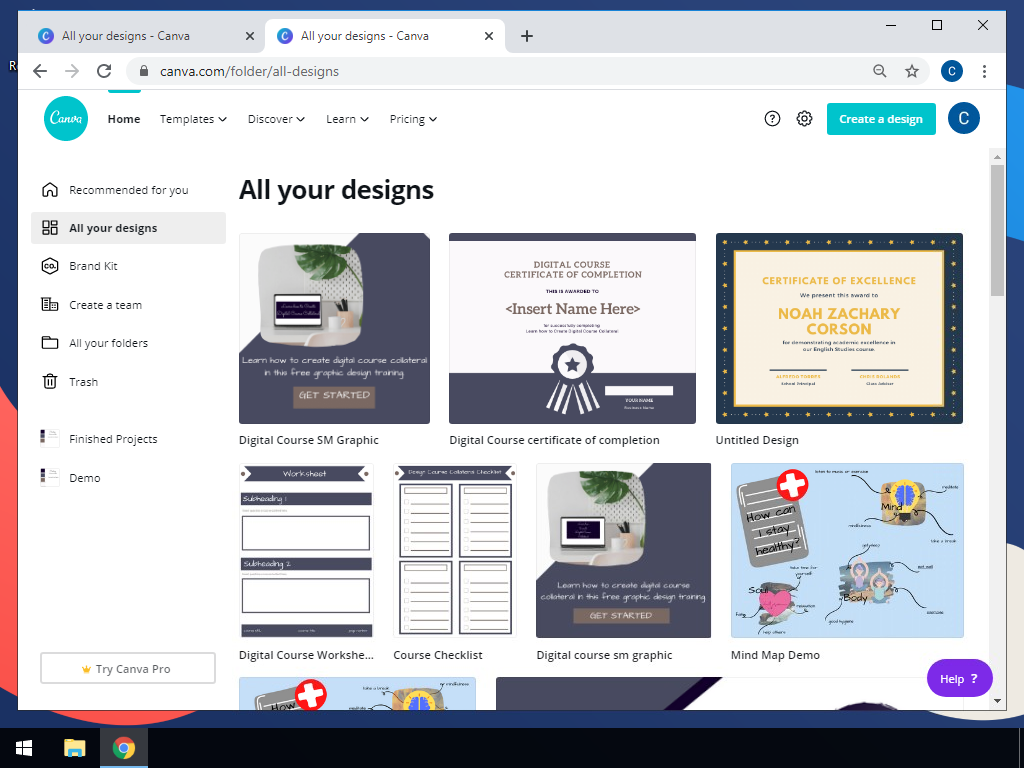Select All your designs in sidebar
The width and height of the screenshot is (1024, 768).
(128, 228)
